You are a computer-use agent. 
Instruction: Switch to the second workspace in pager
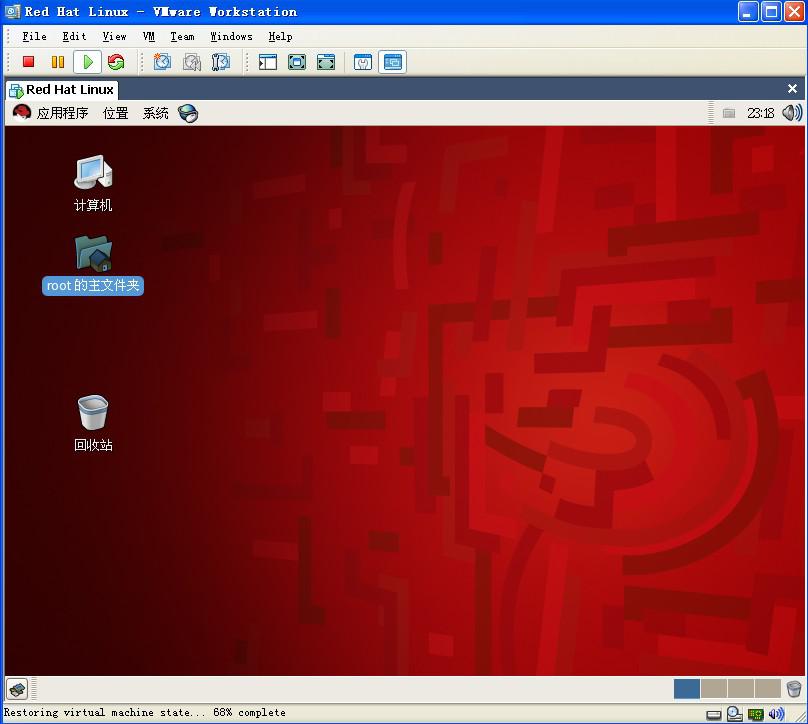713,689
